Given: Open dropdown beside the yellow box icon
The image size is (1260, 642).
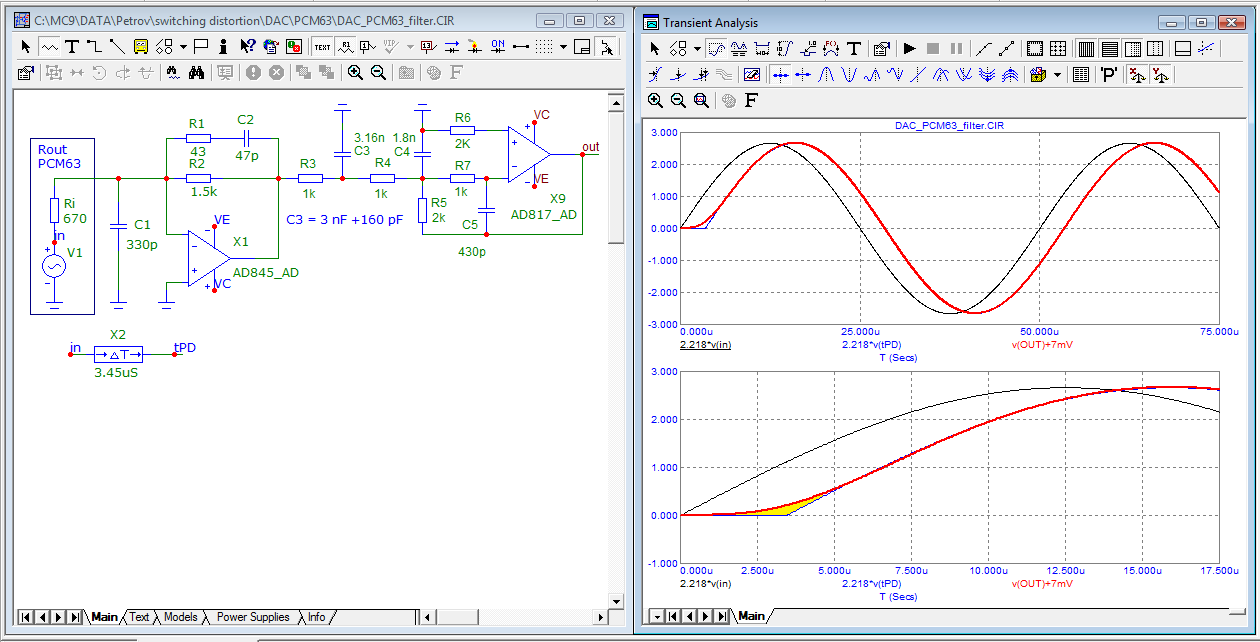Looking at the screenshot, I should point(1057,74).
